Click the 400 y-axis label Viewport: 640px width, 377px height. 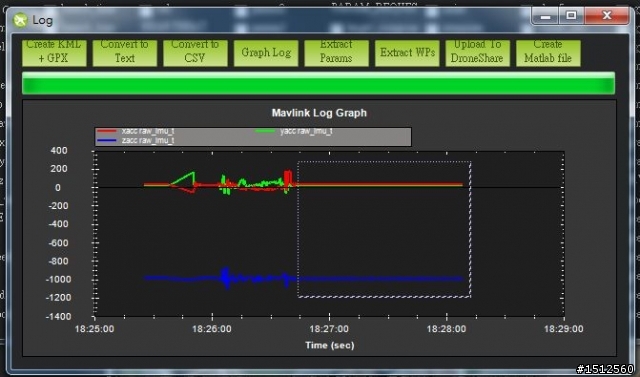[59, 151]
